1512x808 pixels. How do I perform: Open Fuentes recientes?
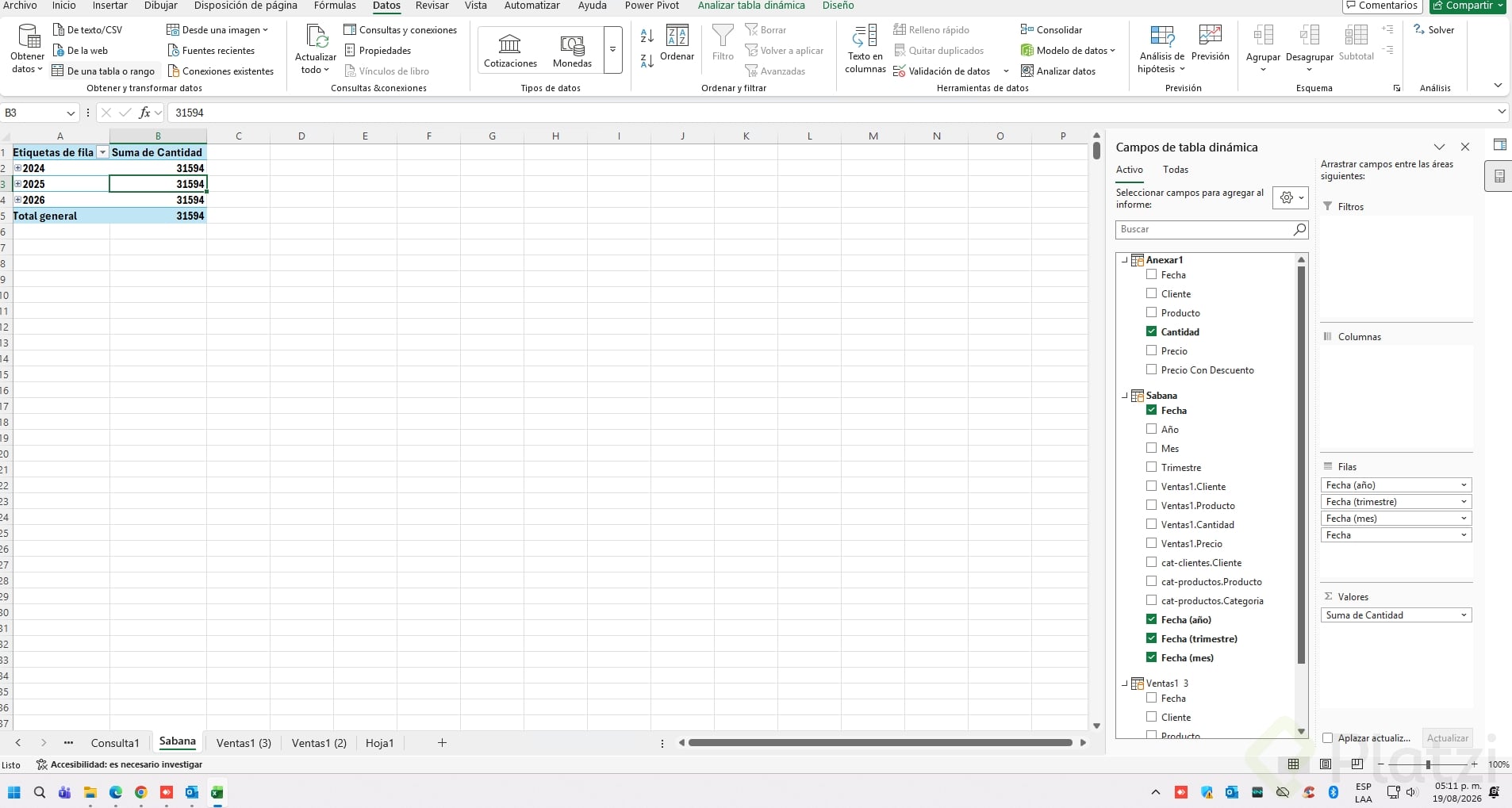[x=211, y=51]
